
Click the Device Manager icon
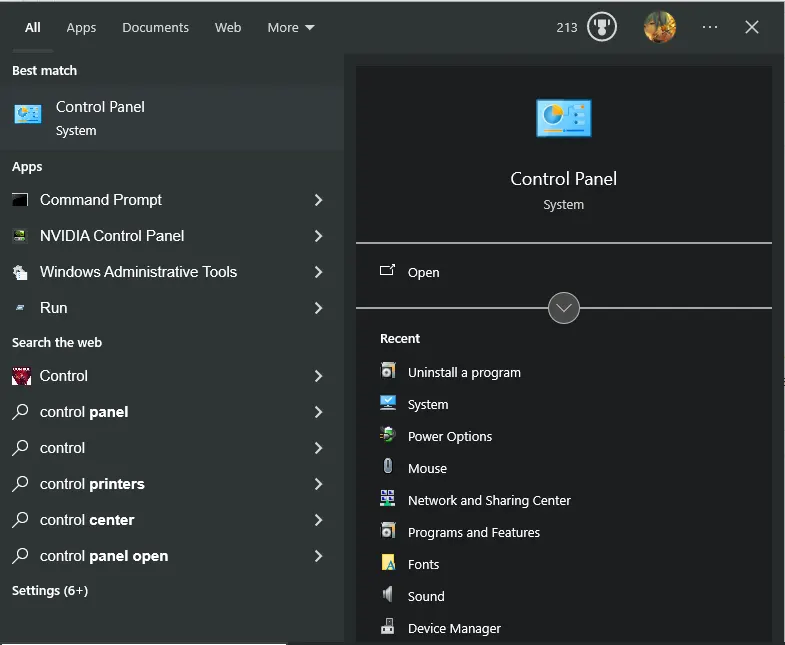388,626
